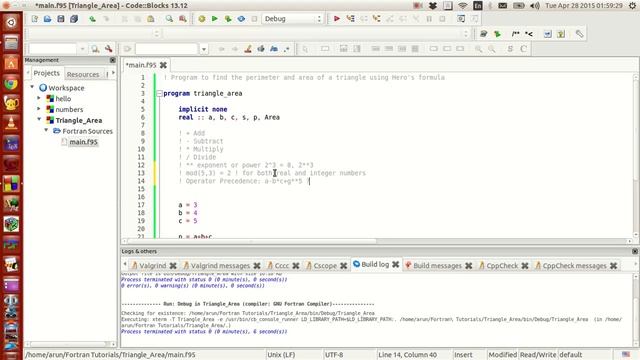
Task: Switch to the Resources tab
Action: pyautogui.click(x=83, y=74)
